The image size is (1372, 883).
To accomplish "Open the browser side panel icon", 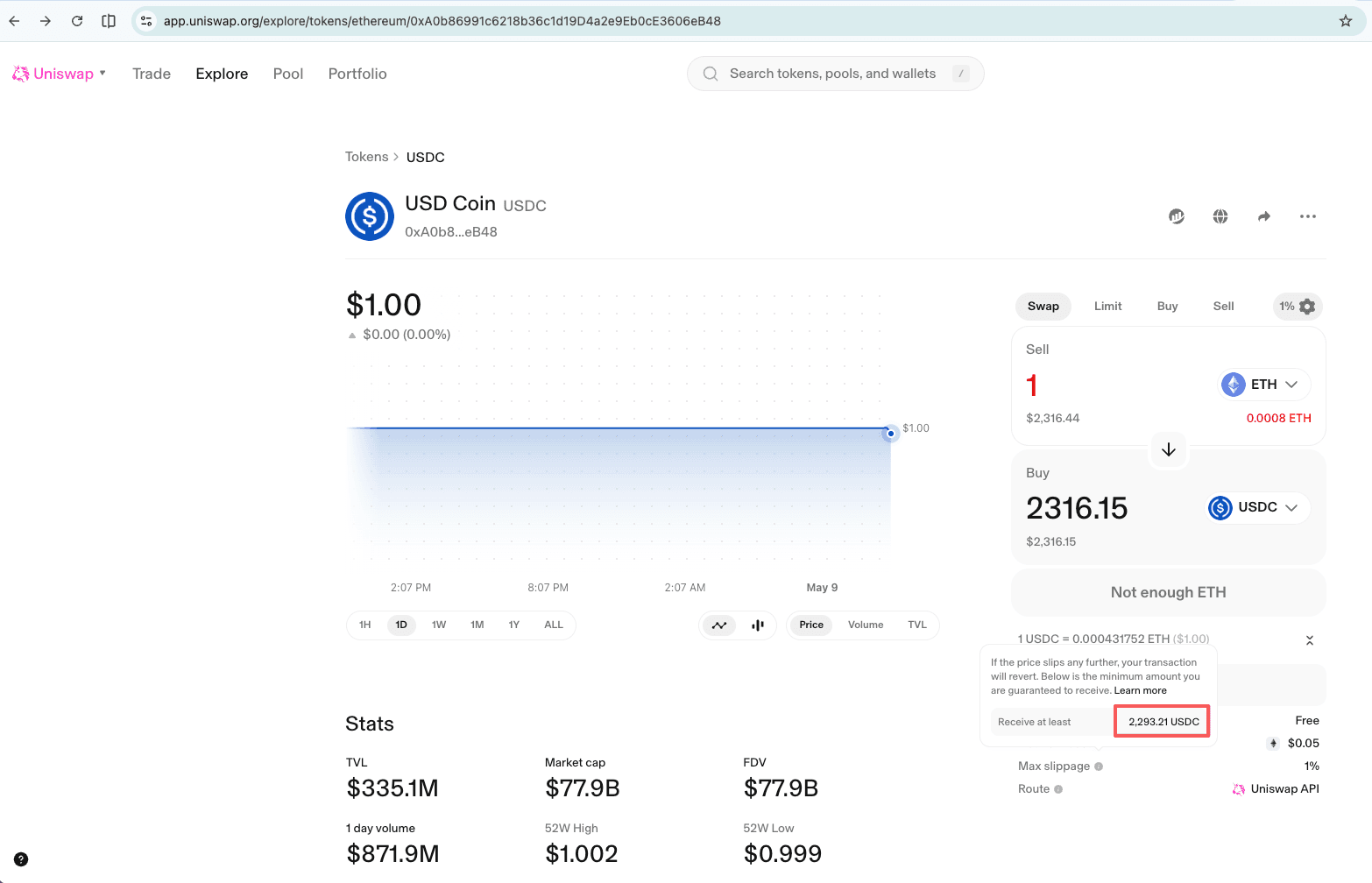I will click(x=109, y=21).
